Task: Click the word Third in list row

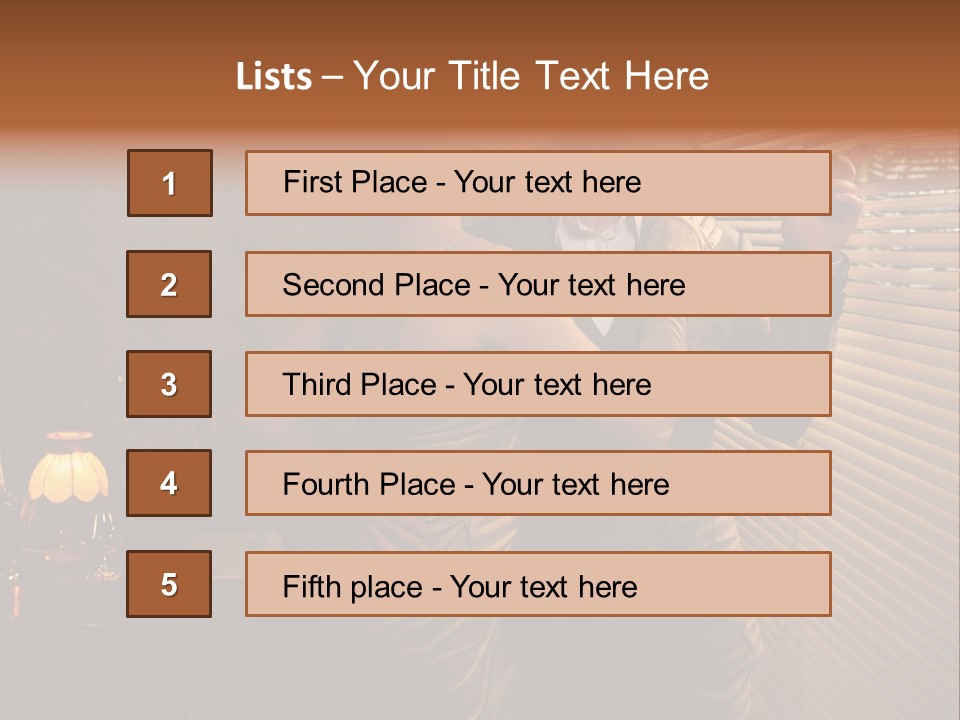Action: 317,384
